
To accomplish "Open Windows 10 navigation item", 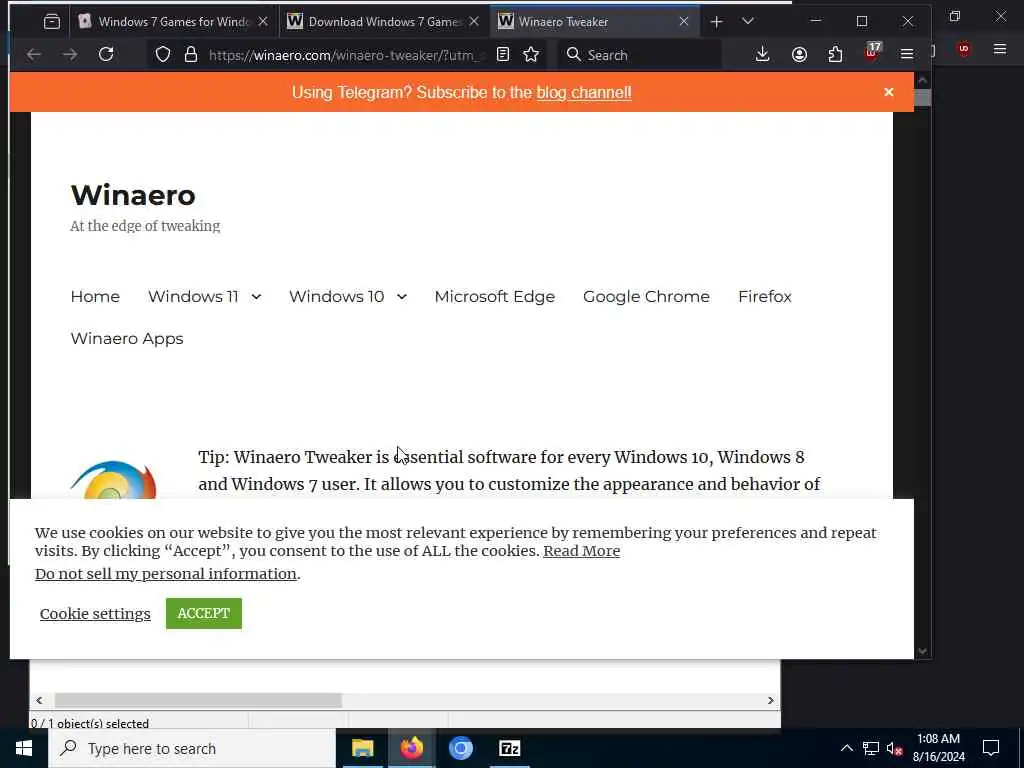I will point(337,296).
